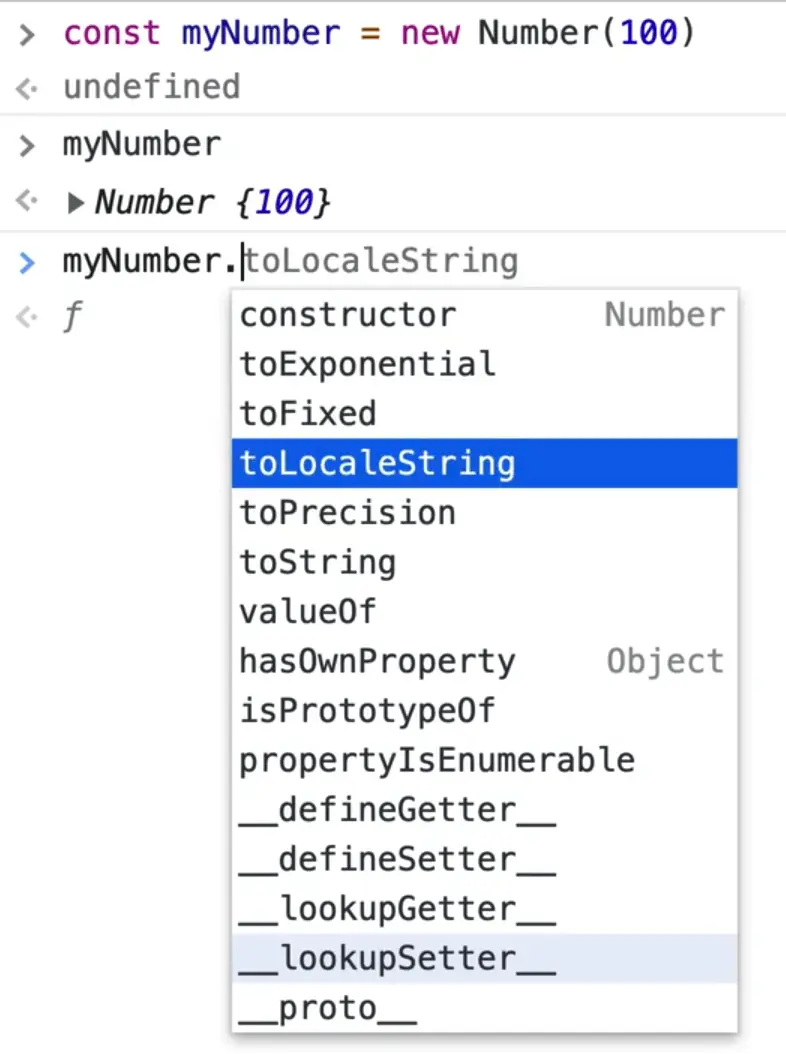Click __lookupSetter__ suggestion

(397, 959)
